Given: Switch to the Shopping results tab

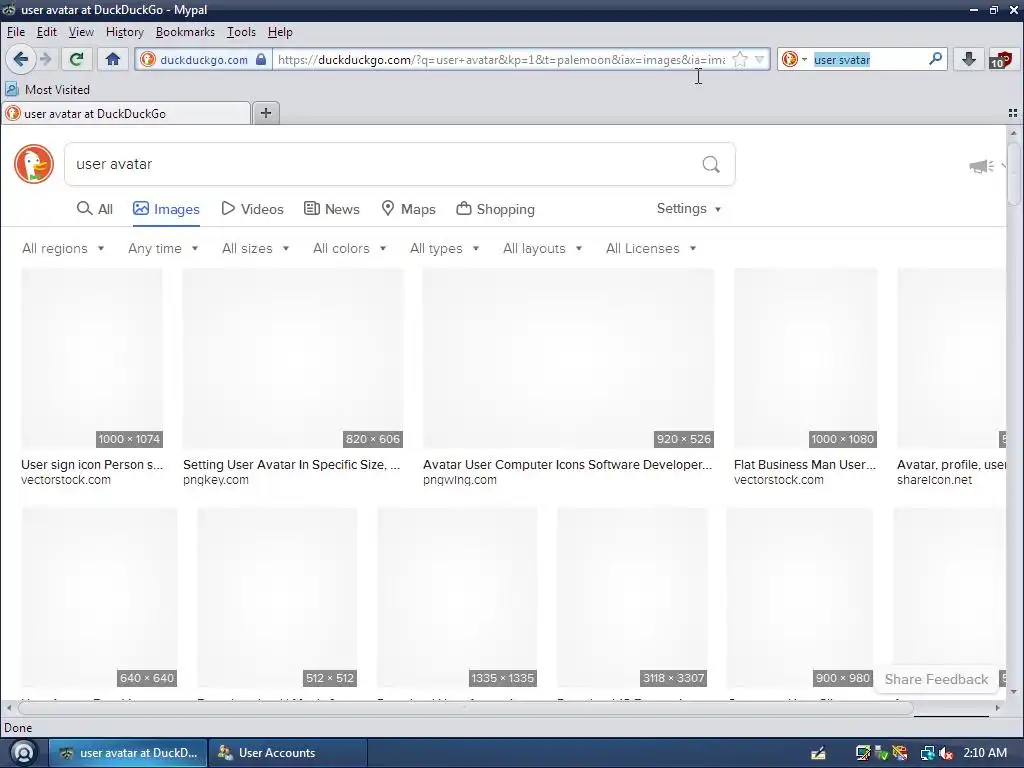Looking at the screenshot, I should [495, 209].
